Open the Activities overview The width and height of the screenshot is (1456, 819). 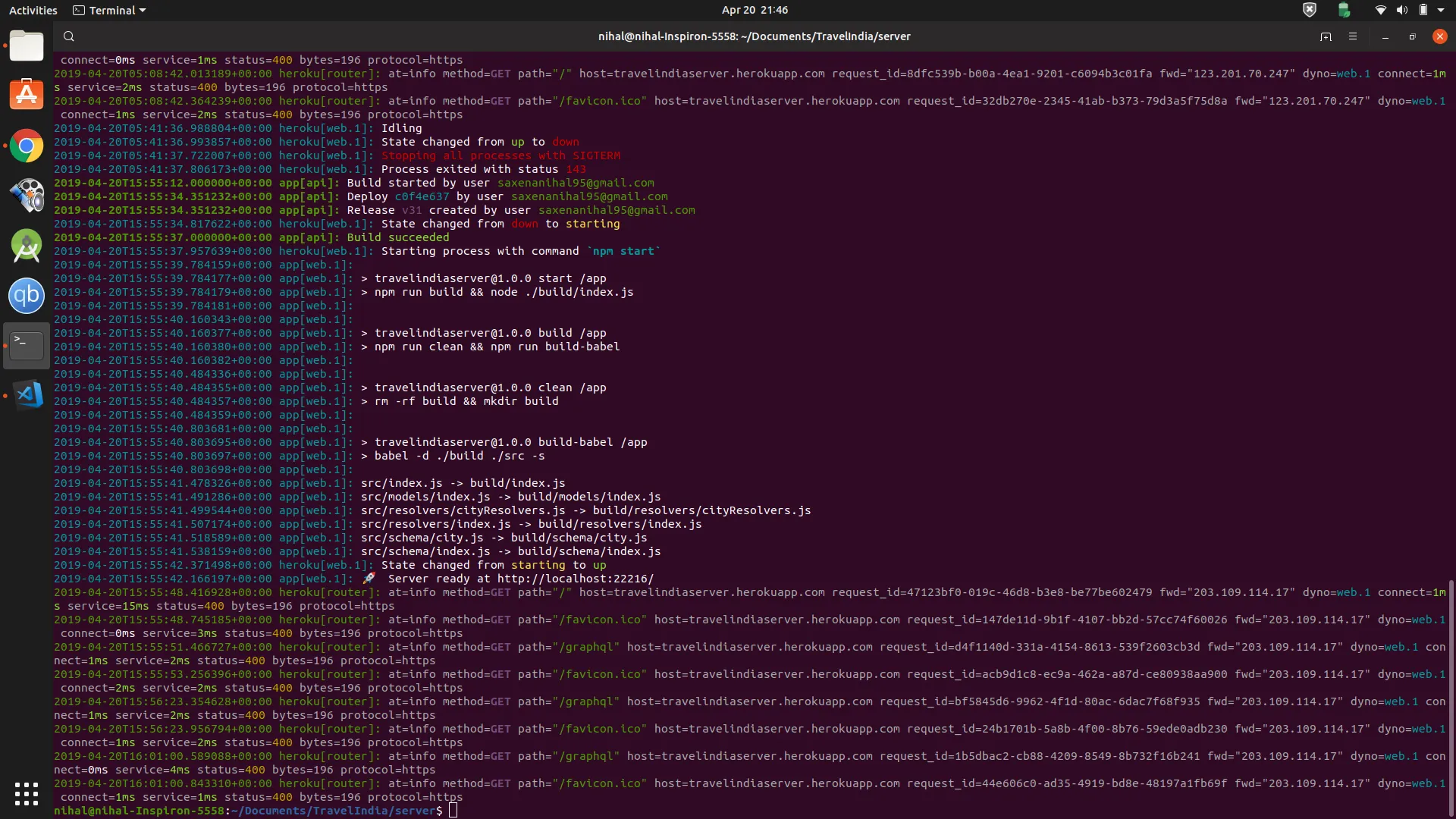[33, 10]
